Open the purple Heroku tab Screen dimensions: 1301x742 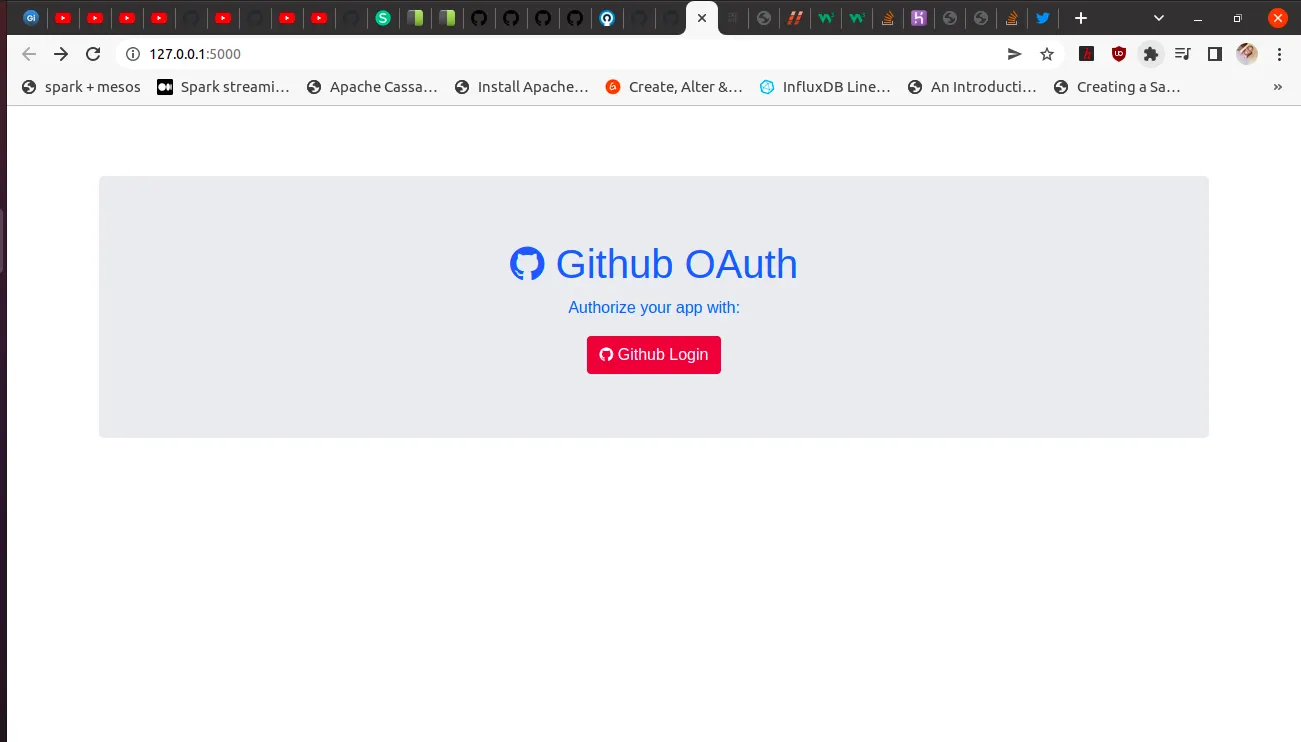[x=919, y=17]
